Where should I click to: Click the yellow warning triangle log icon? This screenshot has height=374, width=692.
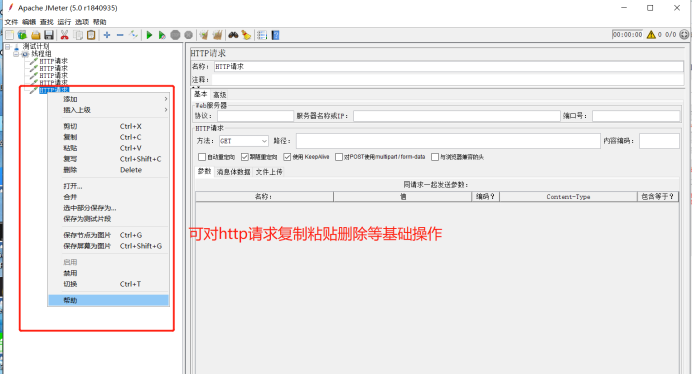point(651,34)
